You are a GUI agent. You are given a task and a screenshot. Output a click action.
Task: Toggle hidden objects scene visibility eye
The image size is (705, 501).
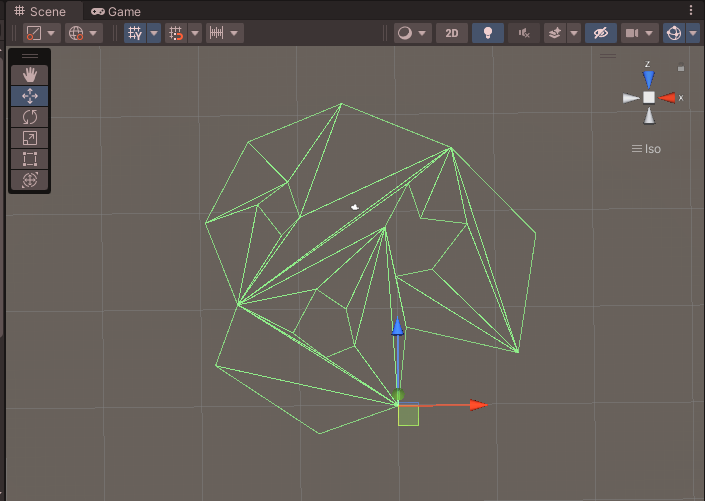click(x=601, y=33)
